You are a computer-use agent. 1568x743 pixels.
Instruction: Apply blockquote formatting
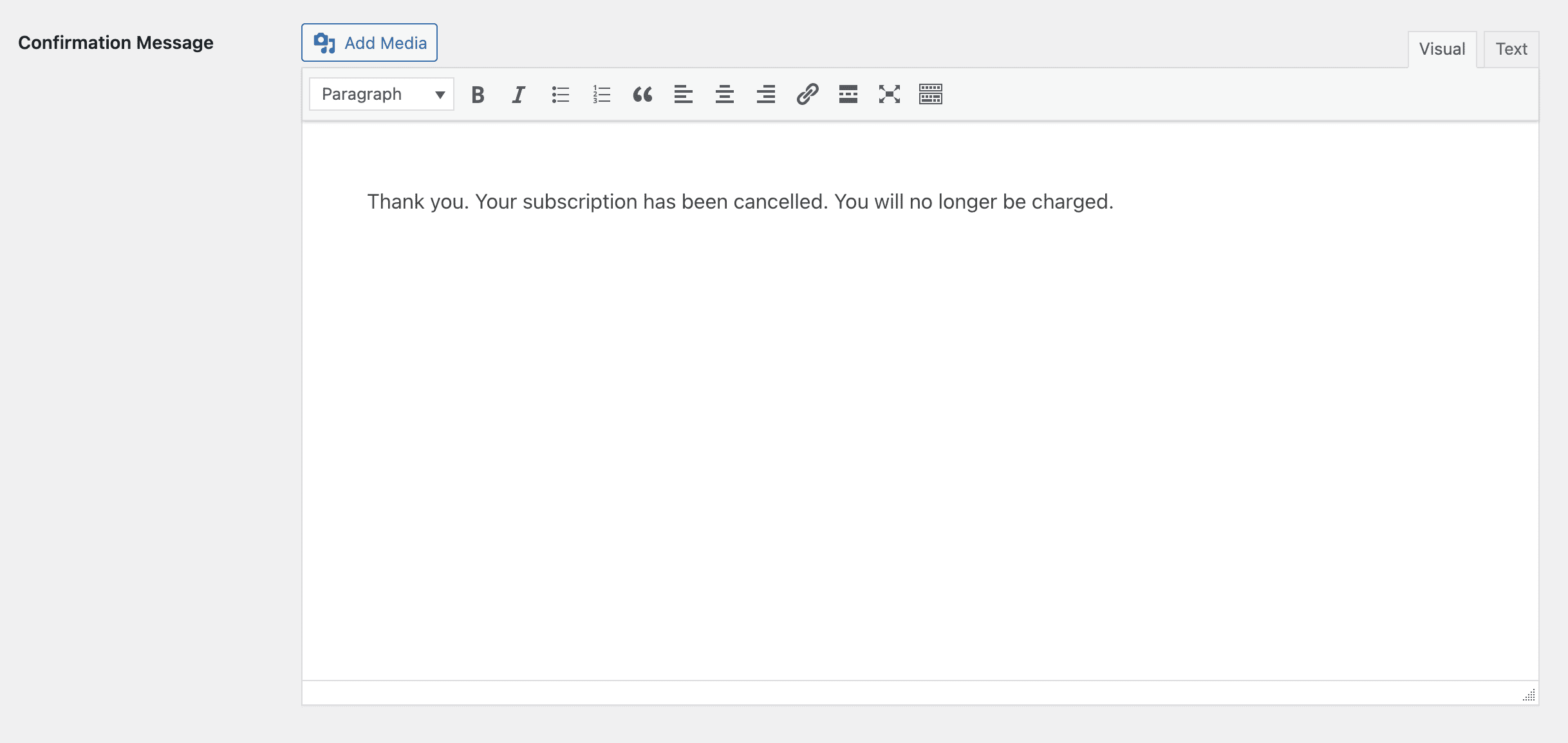tap(642, 95)
